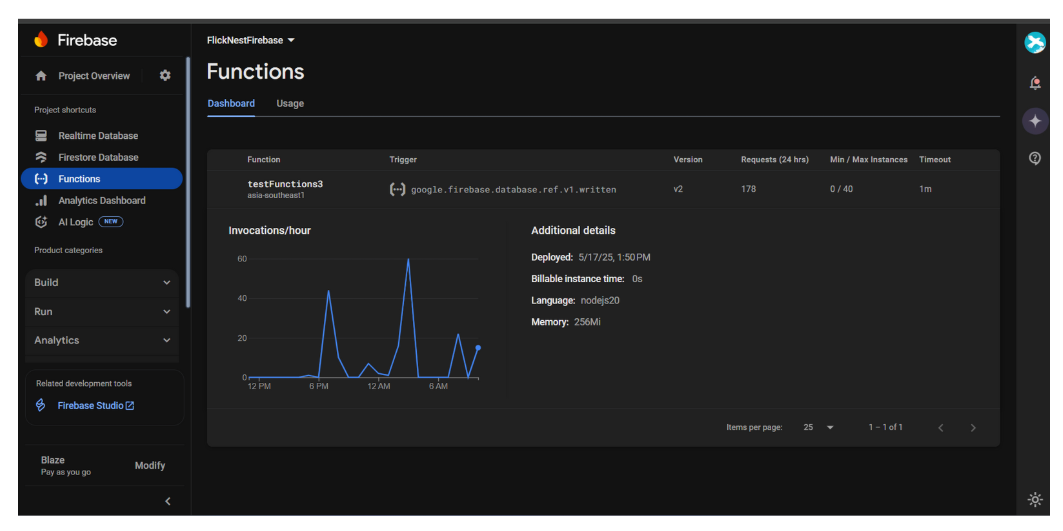Click the nodejs20 language value
This screenshot has width=1063, height=531.
(600, 300)
